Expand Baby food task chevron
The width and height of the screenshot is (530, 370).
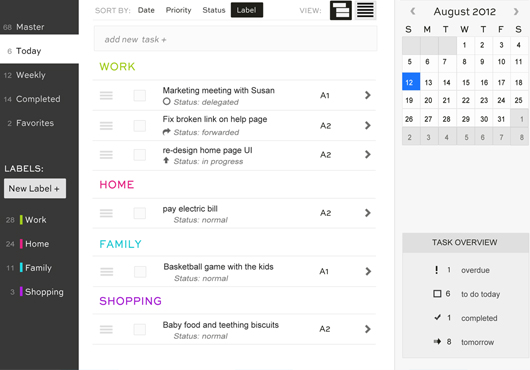click(368, 329)
